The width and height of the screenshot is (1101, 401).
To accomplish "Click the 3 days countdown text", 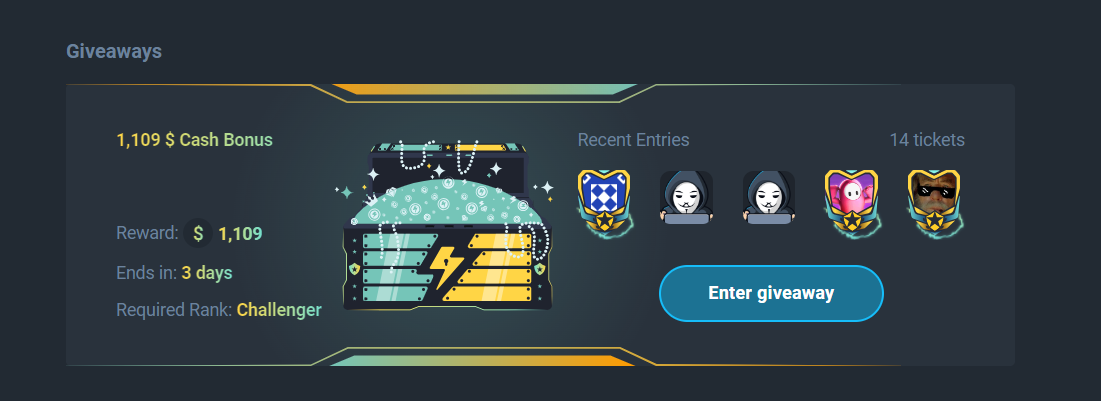I will tap(206, 272).
